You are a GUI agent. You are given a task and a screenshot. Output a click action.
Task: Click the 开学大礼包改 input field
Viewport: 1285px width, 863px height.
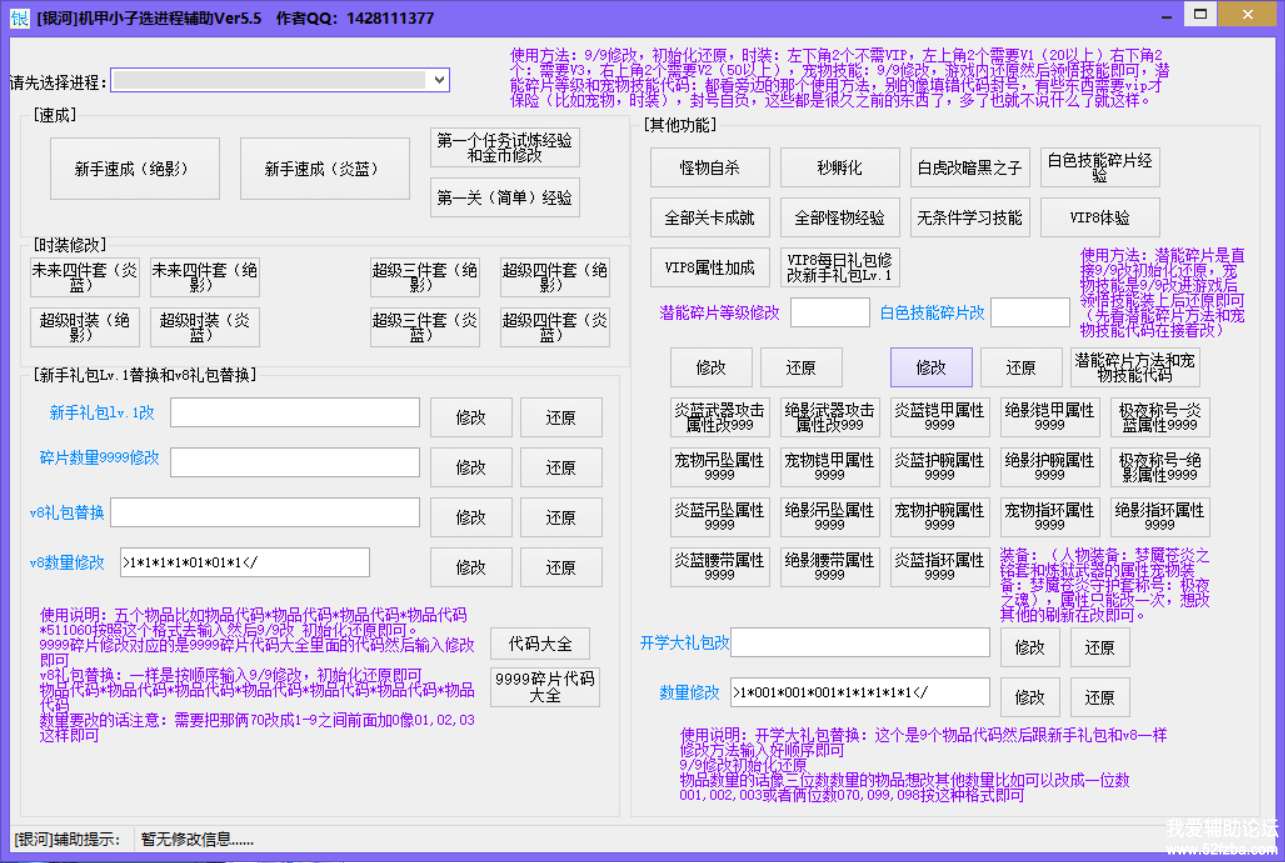859,643
